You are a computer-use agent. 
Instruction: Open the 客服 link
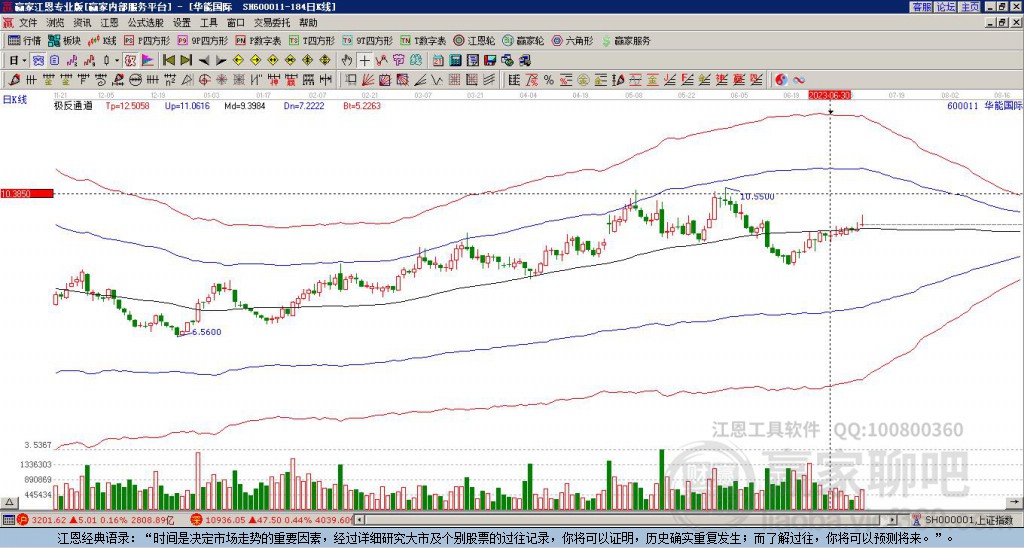coord(922,7)
